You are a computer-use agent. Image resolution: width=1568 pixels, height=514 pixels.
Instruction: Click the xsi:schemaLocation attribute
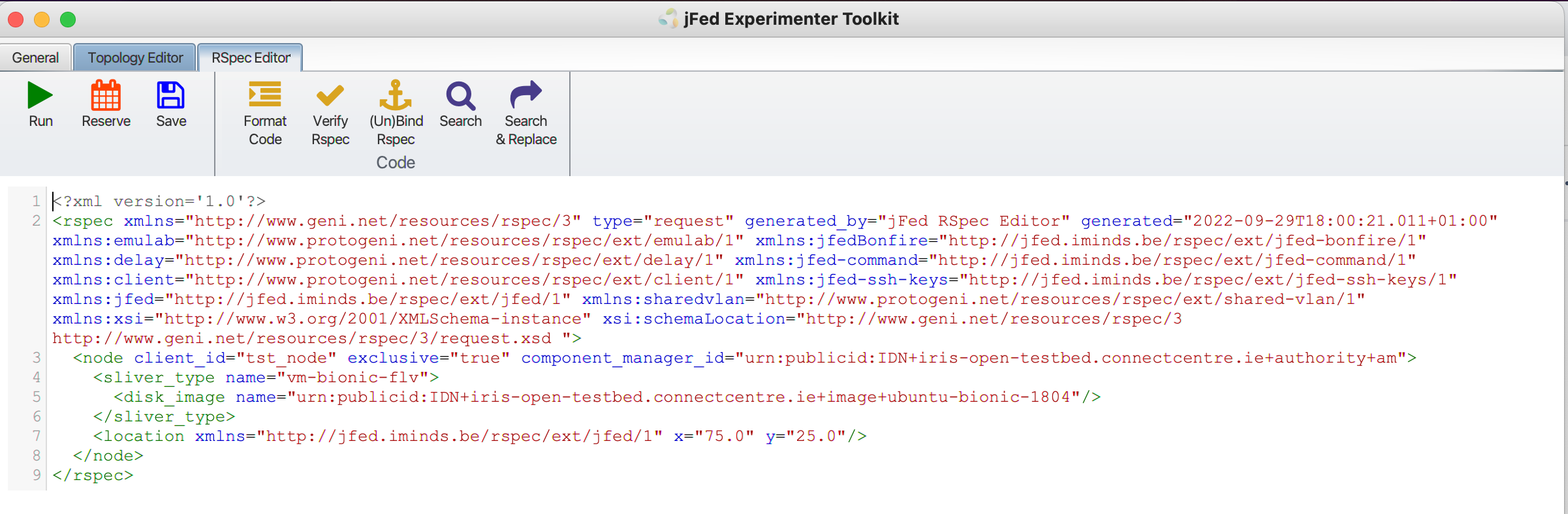[x=892, y=318]
